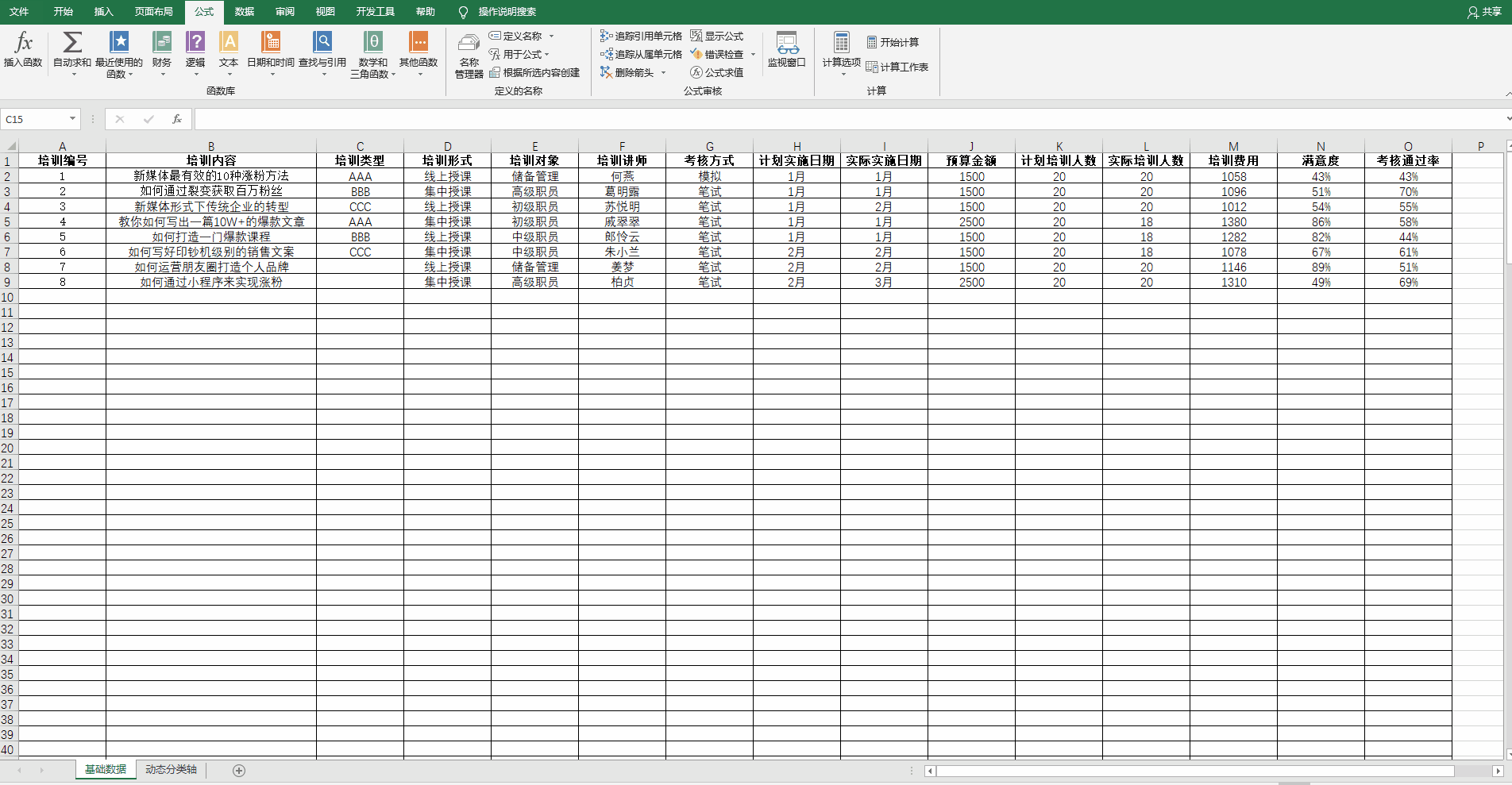
Task: Switch to the 开始 tab
Action: point(64,12)
